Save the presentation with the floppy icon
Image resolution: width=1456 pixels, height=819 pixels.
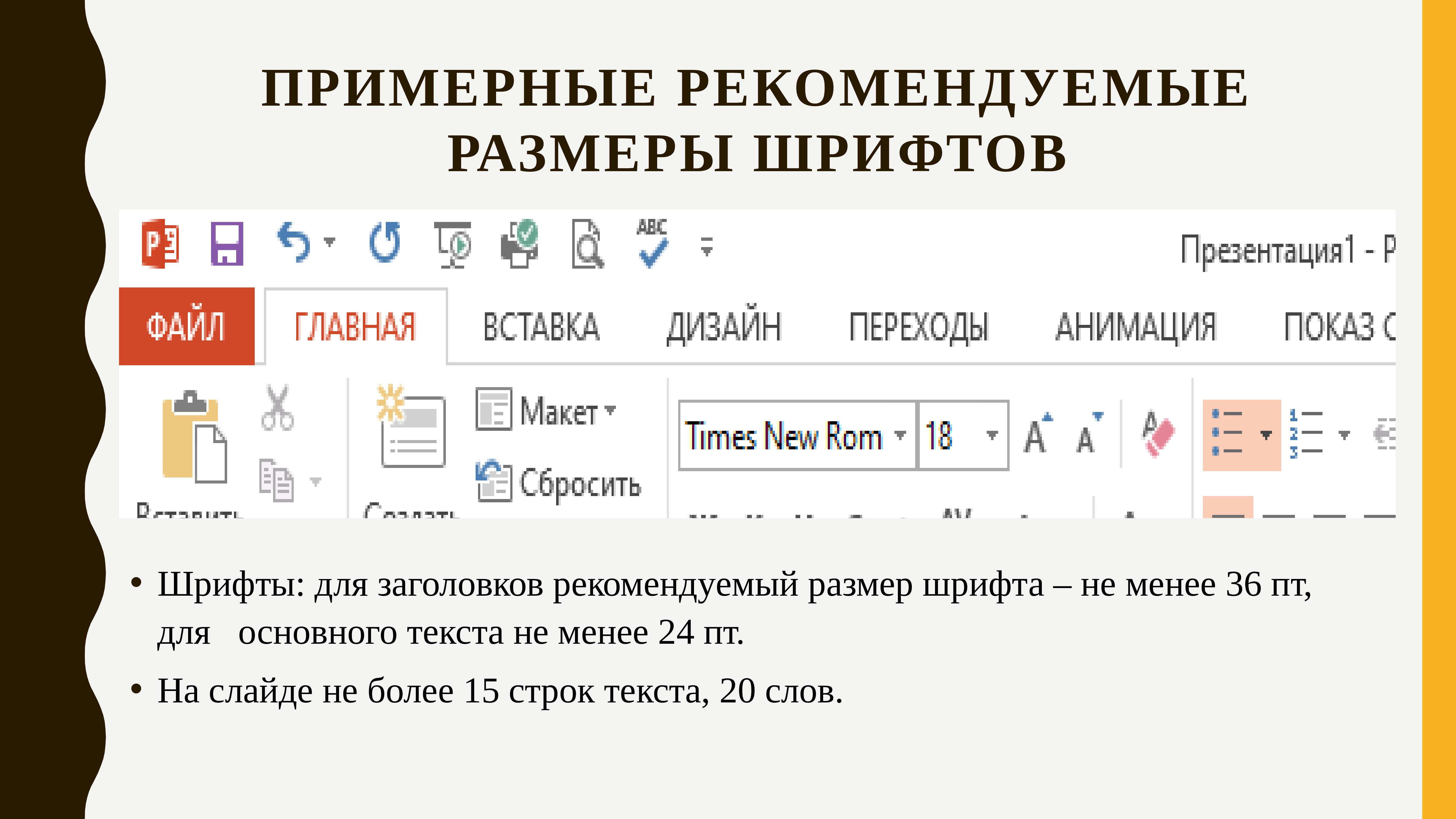point(227,244)
